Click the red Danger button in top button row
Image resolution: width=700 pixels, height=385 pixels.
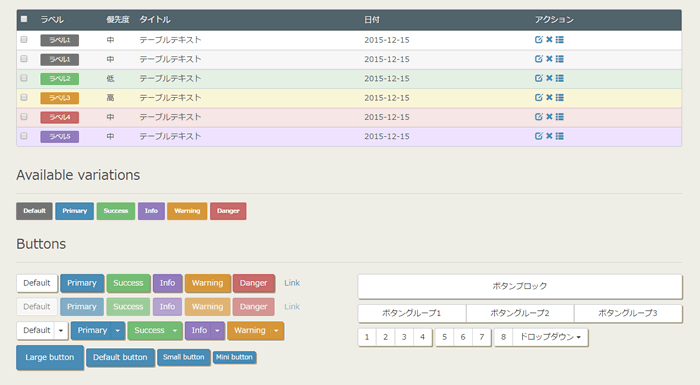pyautogui.click(x=254, y=283)
